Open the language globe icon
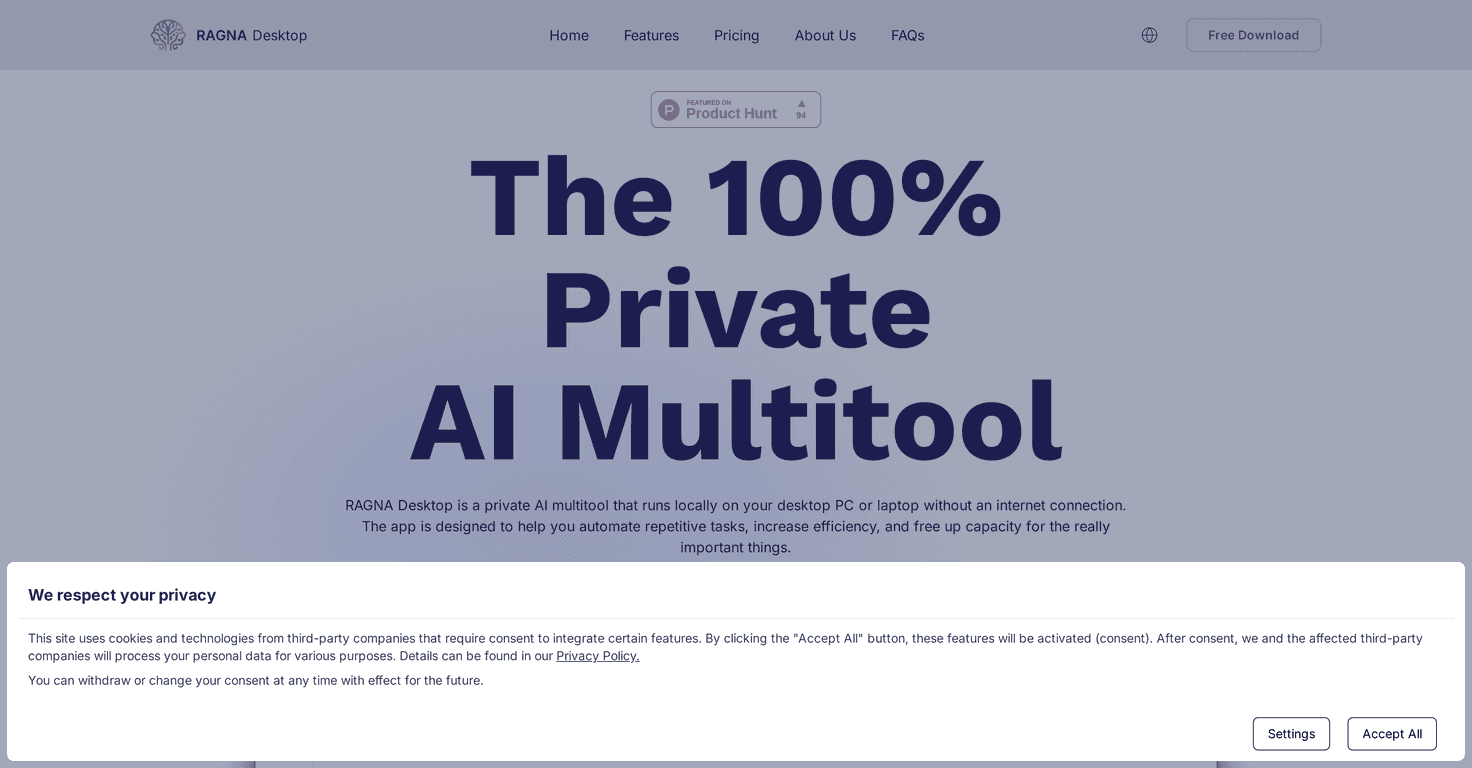The image size is (1472, 768). tap(1149, 34)
